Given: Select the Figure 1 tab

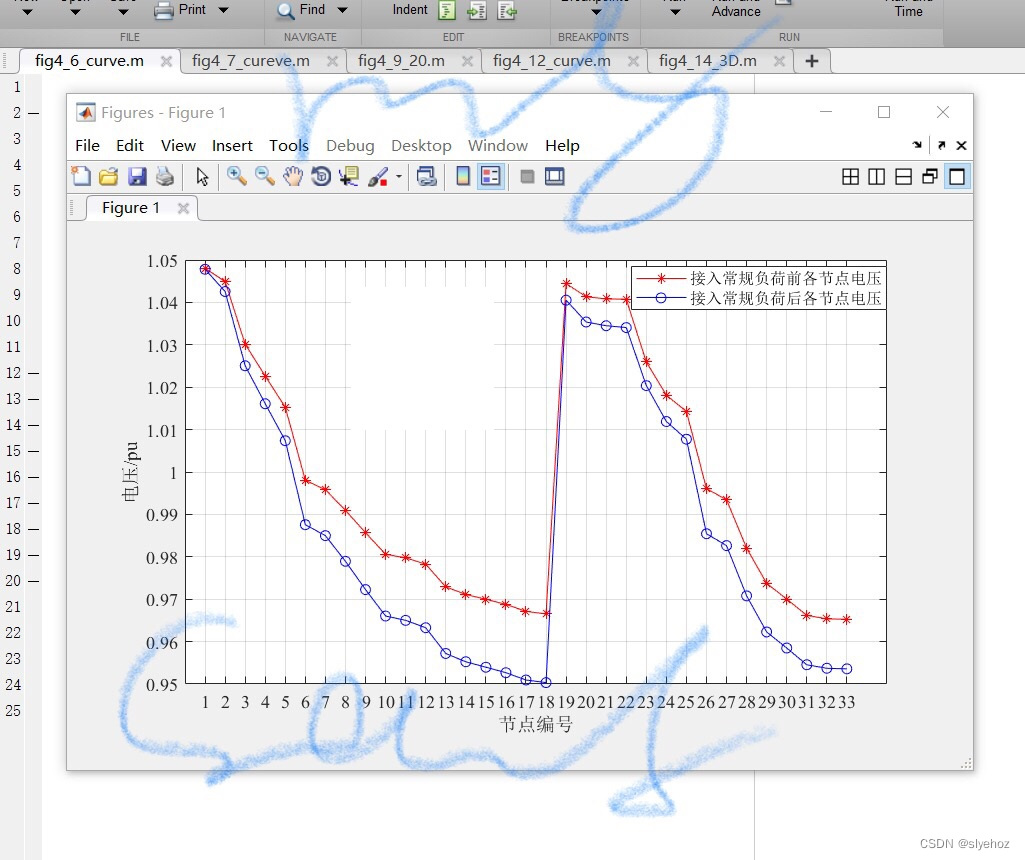Looking at the screenshot, I should coord(131,208).
